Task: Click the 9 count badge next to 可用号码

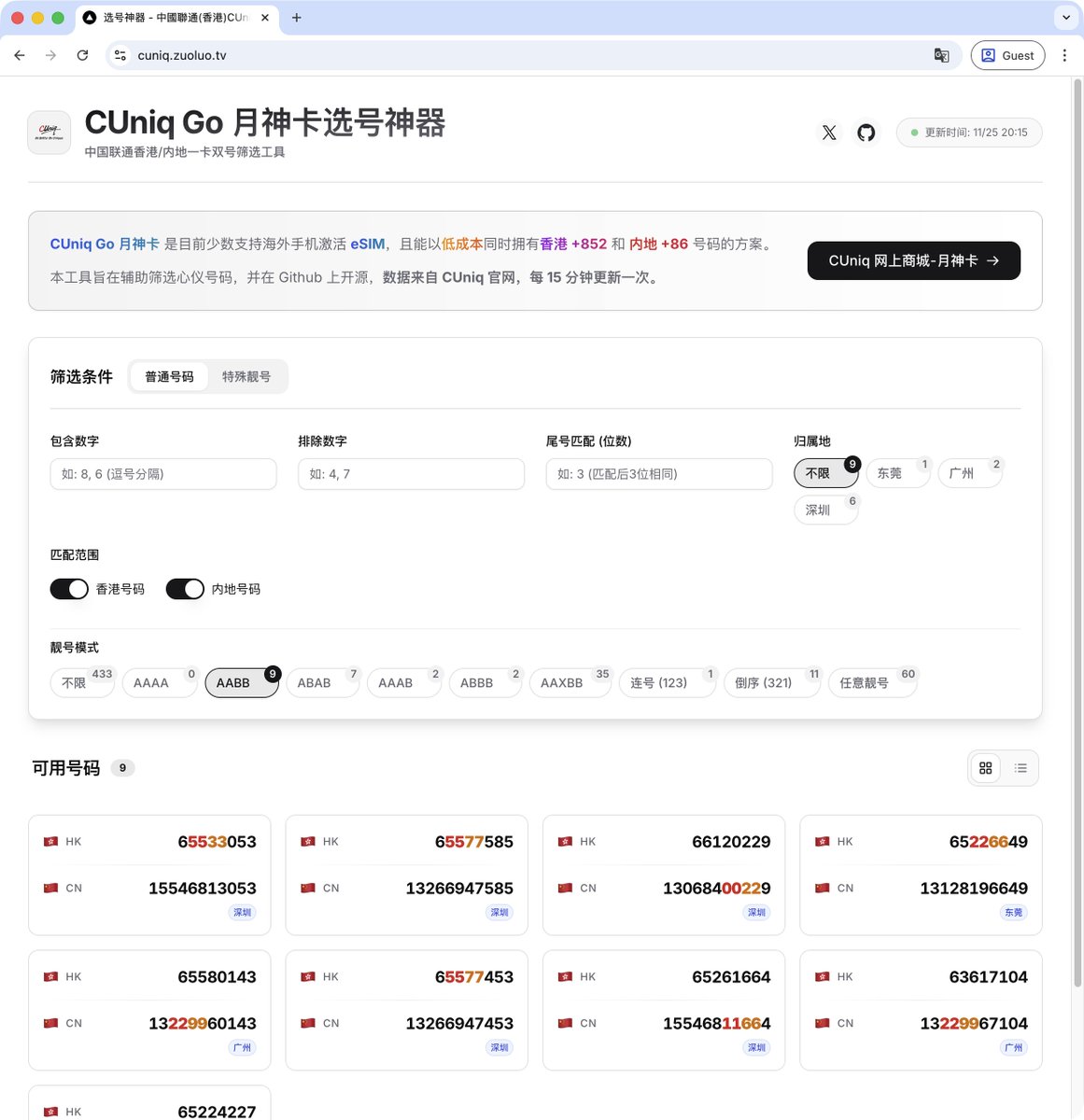Action: [122, 767]
